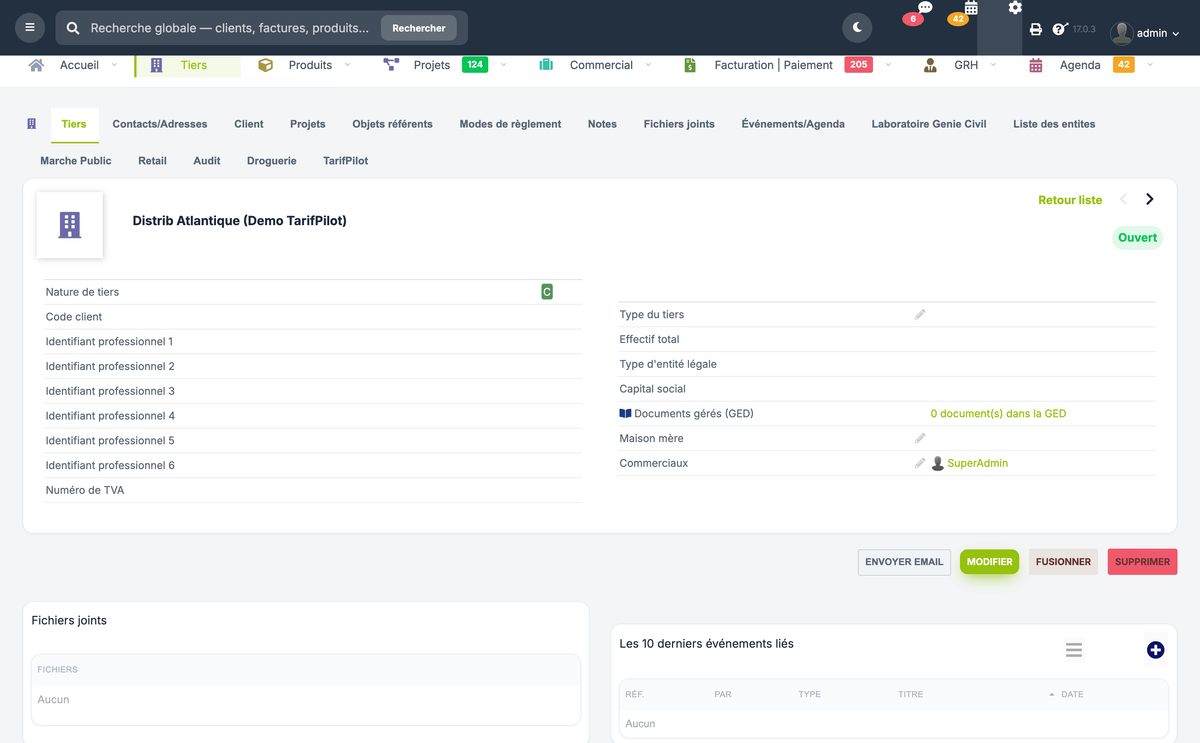The height and width of the screenshot is (743, 1200).
Task: Click the search magnifier icon
Action: click(73, 28)
